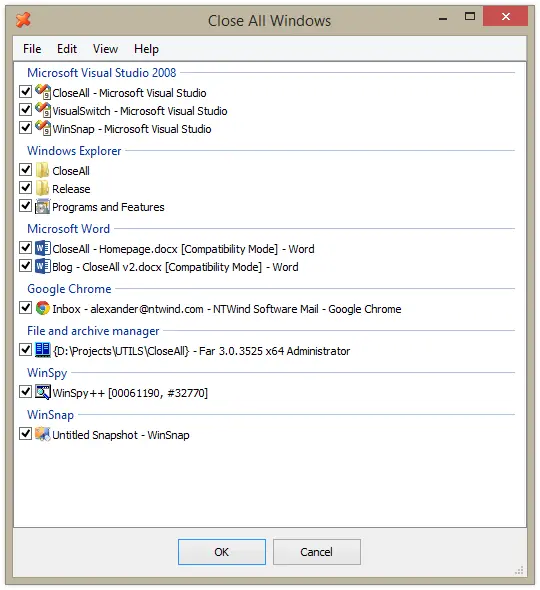Viewport: 540px width, 590px height.
Task: Open the File menu
Action: point(32,49)
